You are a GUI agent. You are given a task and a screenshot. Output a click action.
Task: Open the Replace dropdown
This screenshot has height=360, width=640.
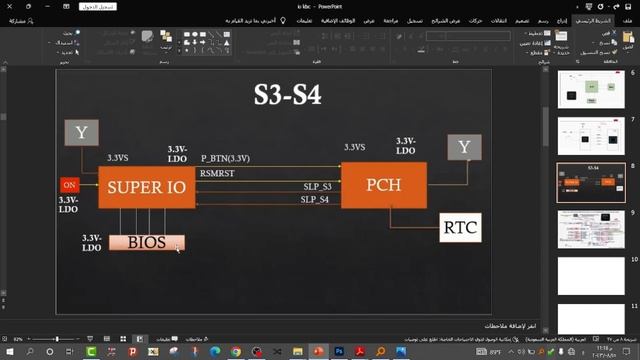click(x=64, y=42)
